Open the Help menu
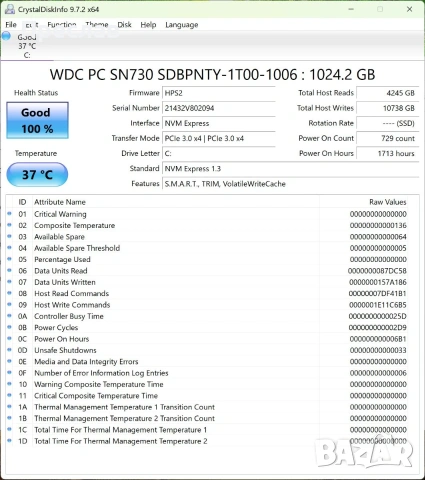Viewport: 425px width, 480px height. click(148, 25)
